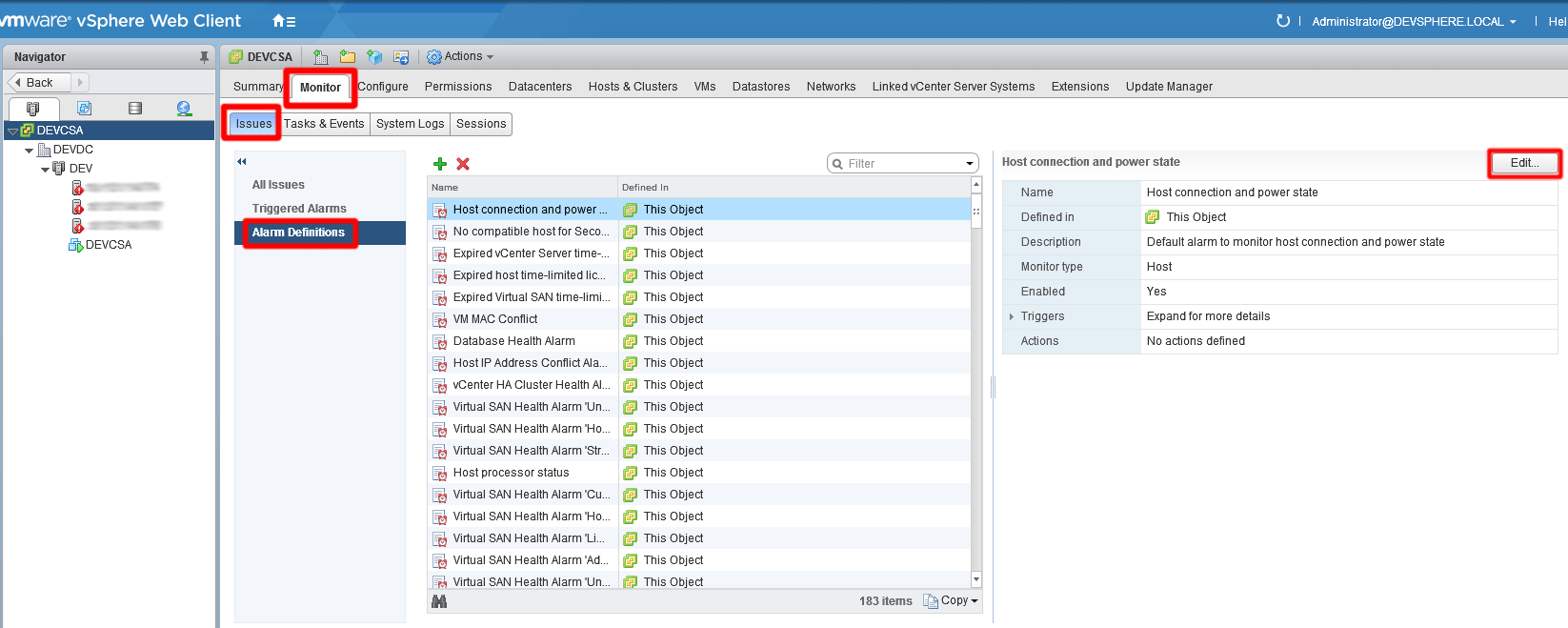The width and height of the screenshot is (1568, 628).
Task: Open the Datacenters tab
Action: pyautogui.click(x=540, y=87)
